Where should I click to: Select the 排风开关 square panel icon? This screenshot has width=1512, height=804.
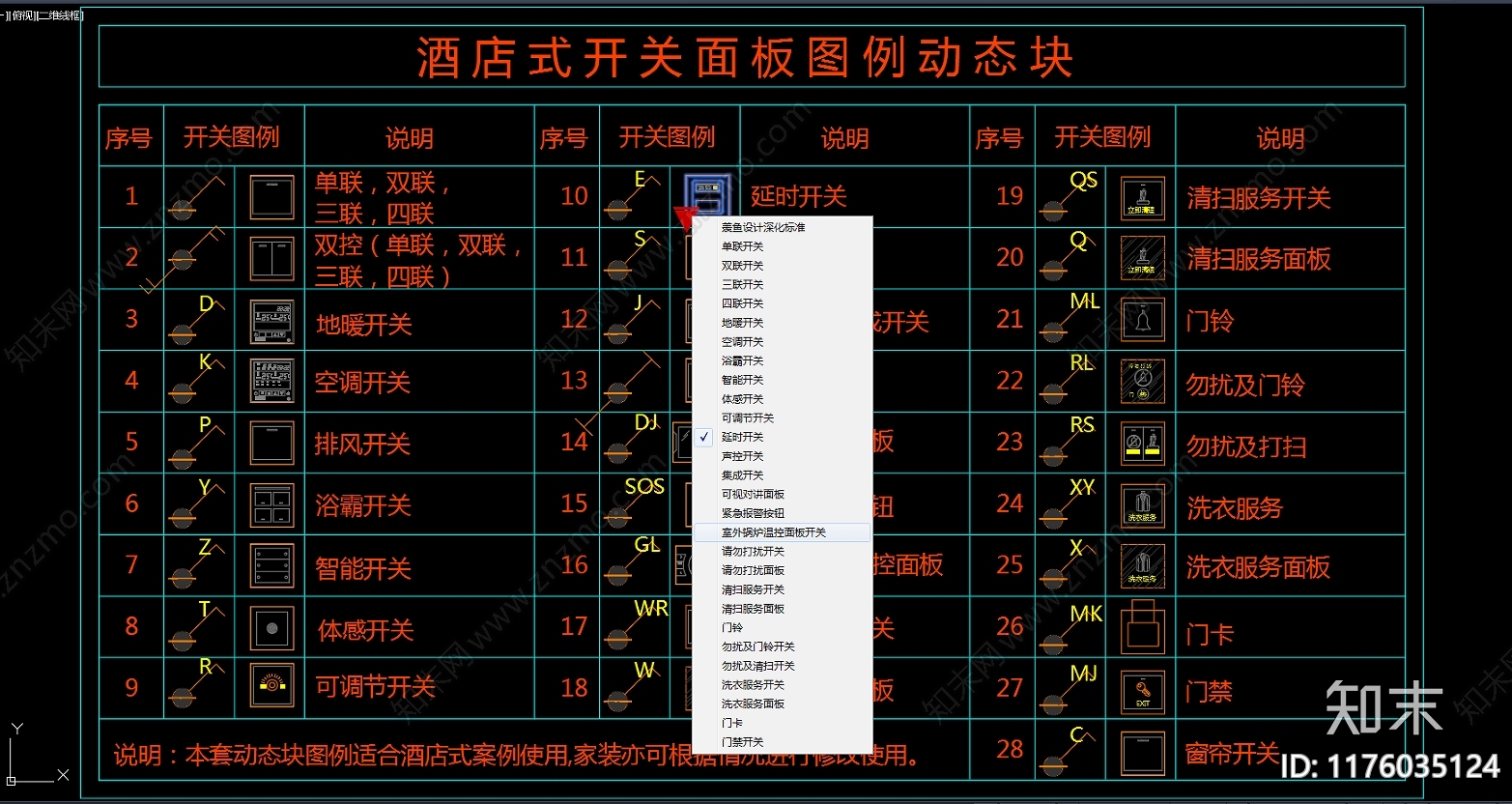(271, 443)
